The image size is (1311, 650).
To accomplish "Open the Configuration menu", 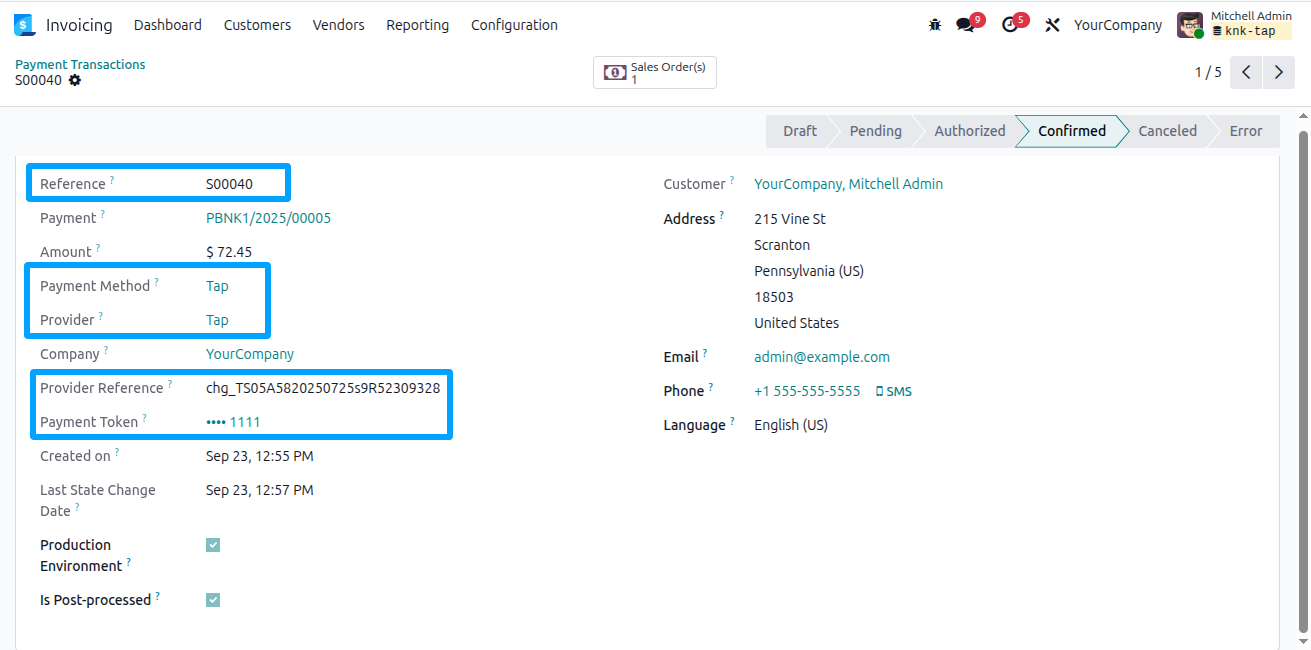I will [514, 25].
